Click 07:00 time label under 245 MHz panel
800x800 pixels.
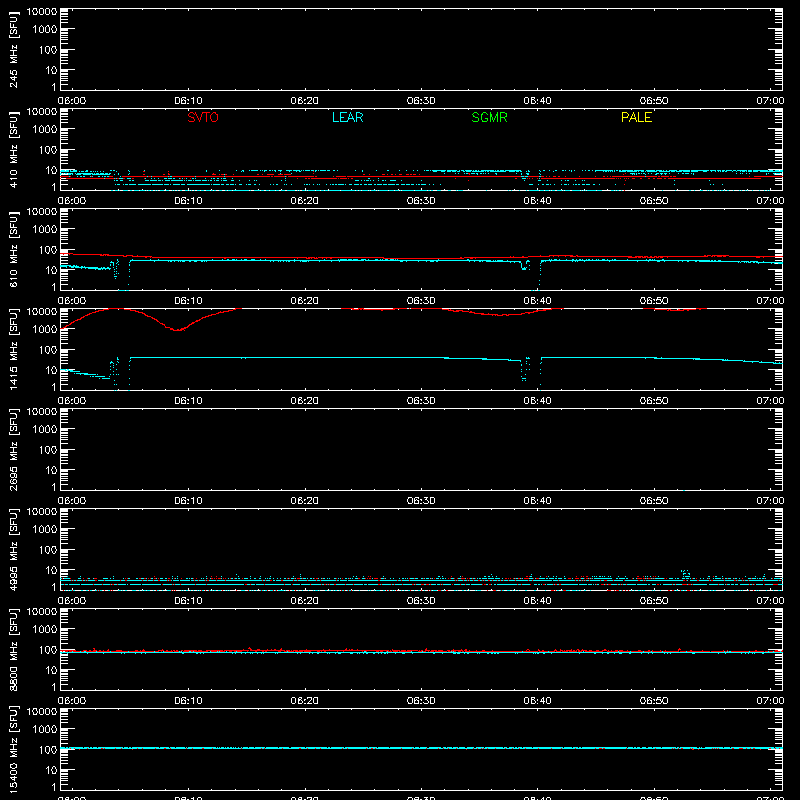(770, 101)
